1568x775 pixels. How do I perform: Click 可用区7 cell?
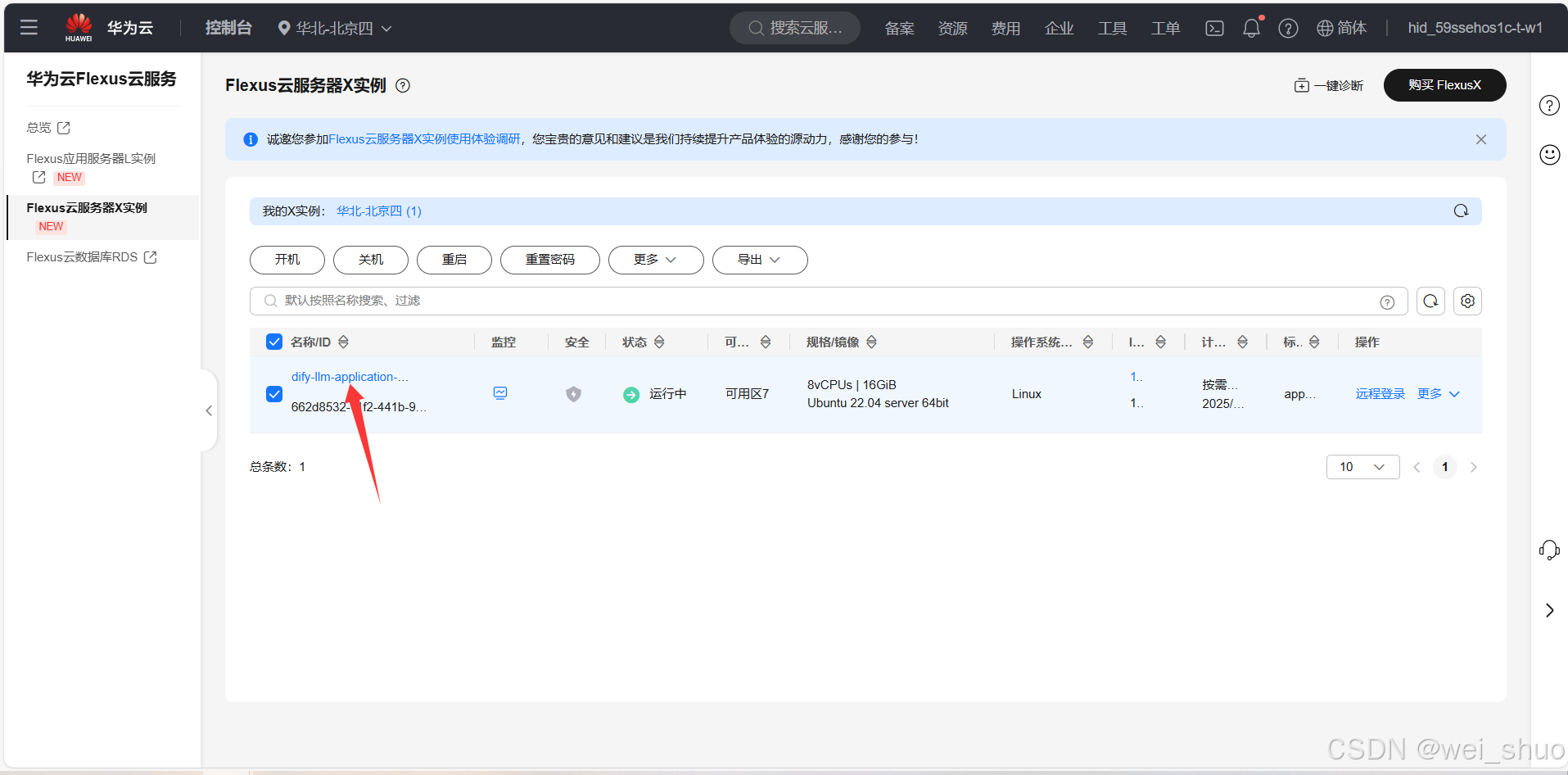747,394
